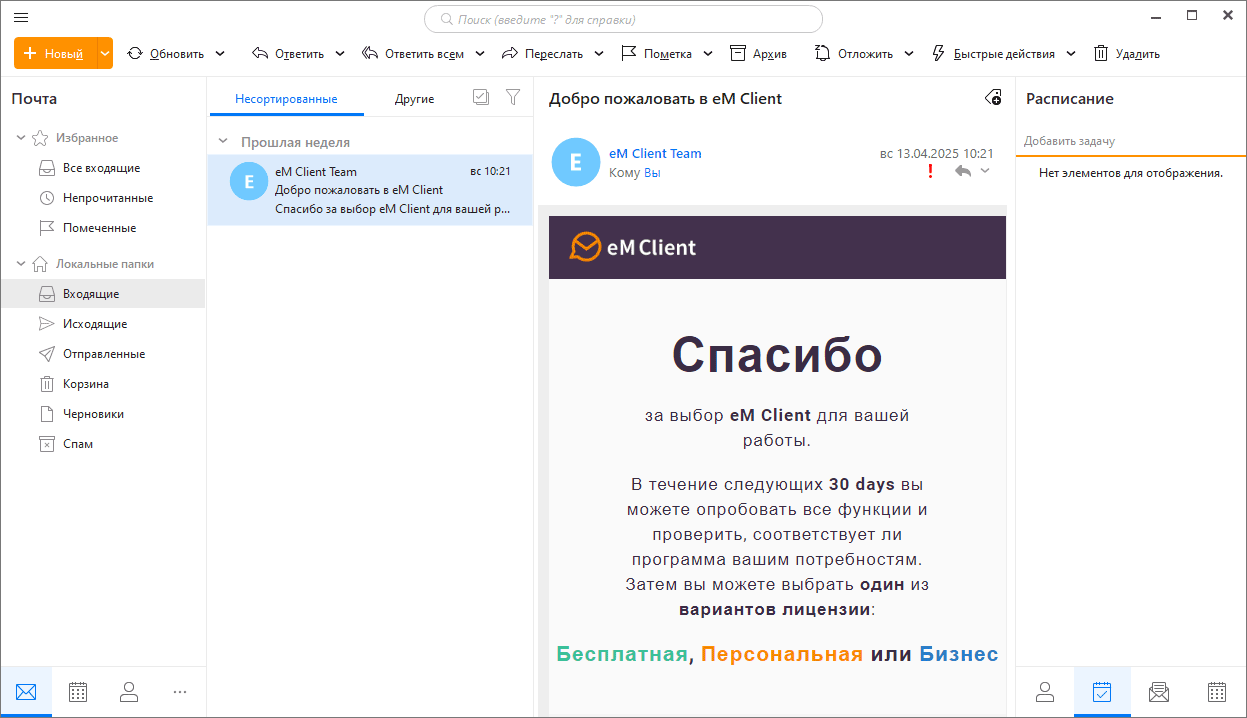Open the eM Client Team sender link
1247x718 pixels.
pos(655,153)
